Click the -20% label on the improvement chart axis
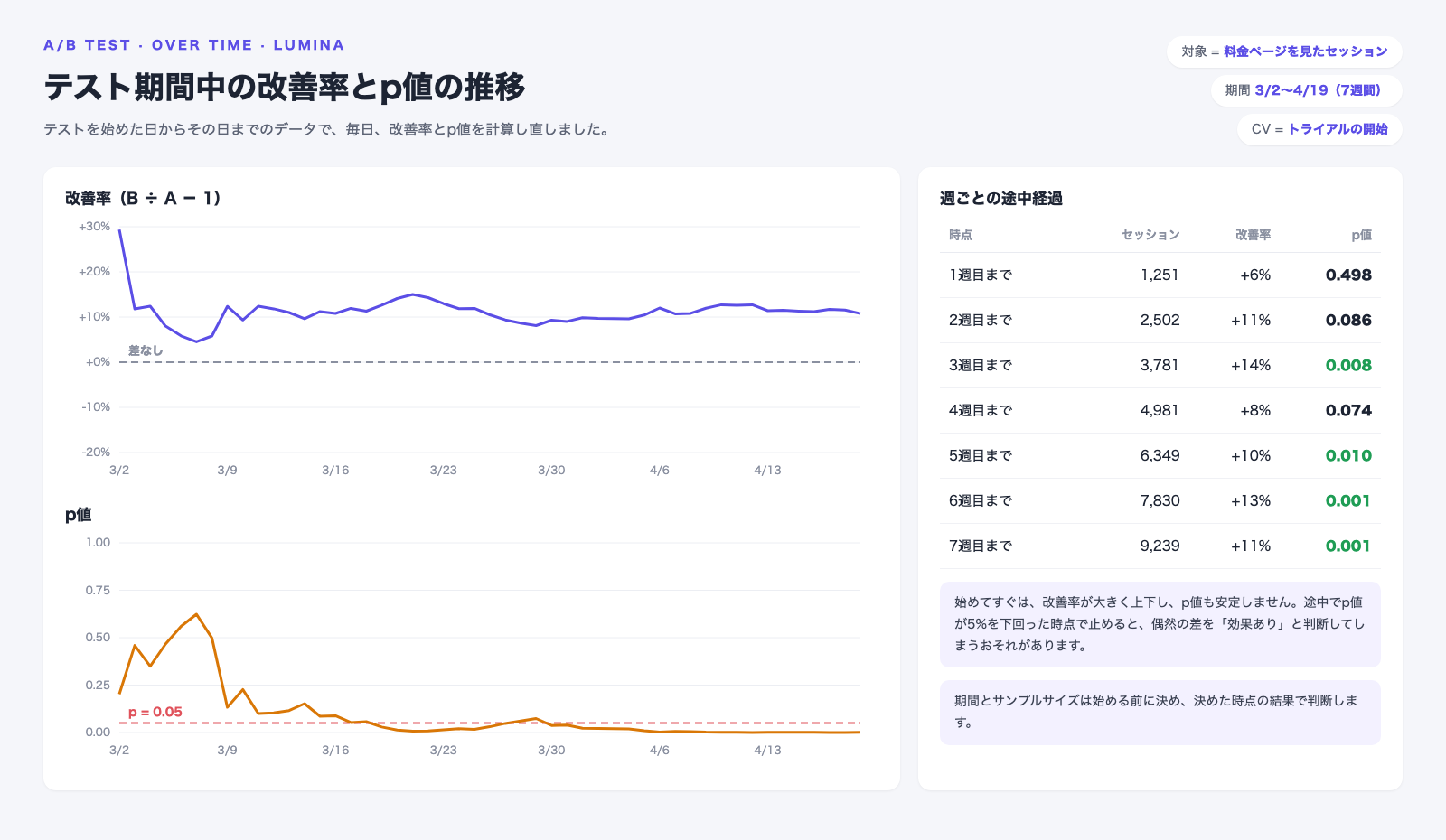This screenshot has width=1446, height=840. (96, 453)
